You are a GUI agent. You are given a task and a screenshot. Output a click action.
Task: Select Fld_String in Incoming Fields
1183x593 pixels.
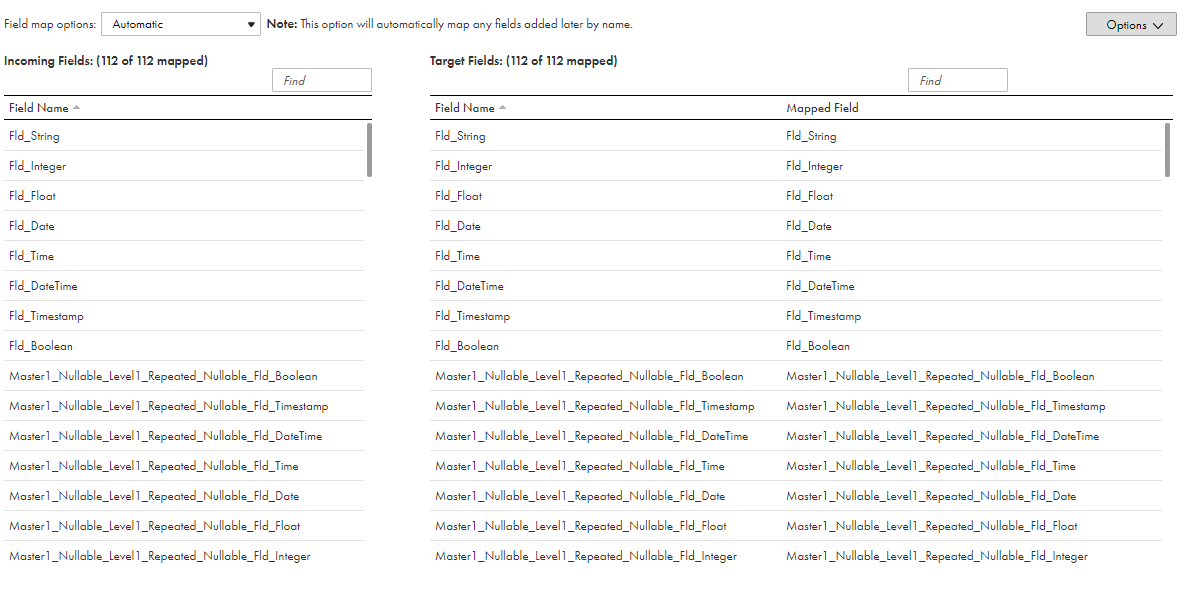click(x=34, y=136)
